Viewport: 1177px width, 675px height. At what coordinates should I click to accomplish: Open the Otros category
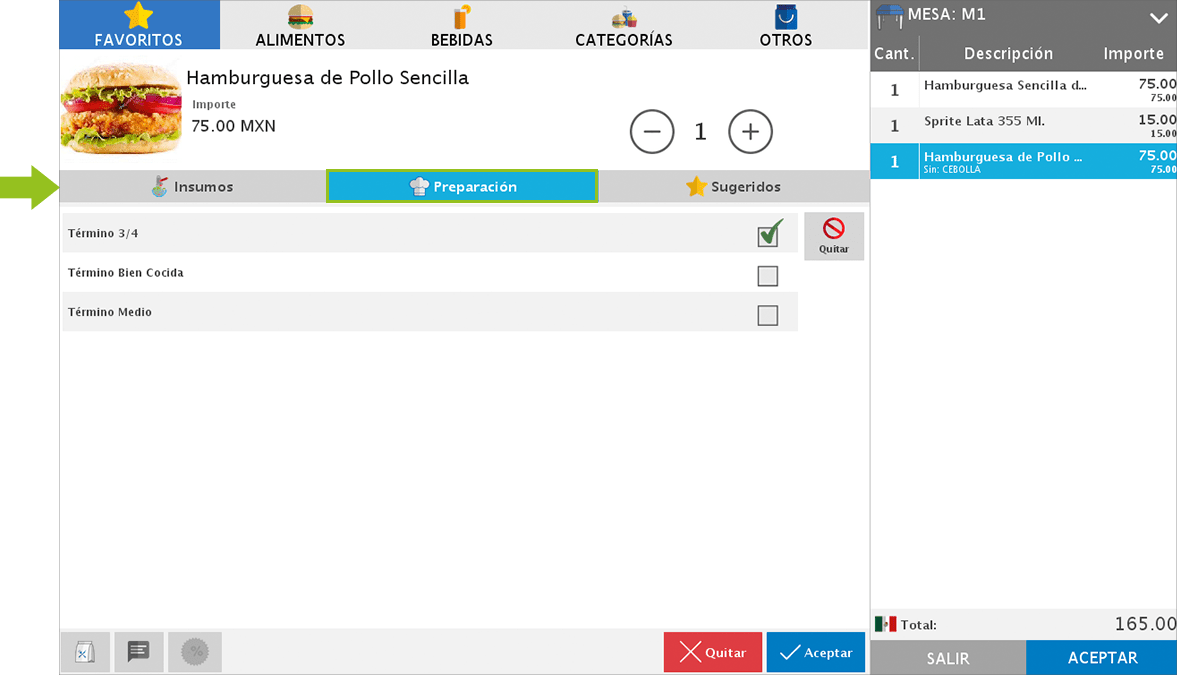point(785,25)
